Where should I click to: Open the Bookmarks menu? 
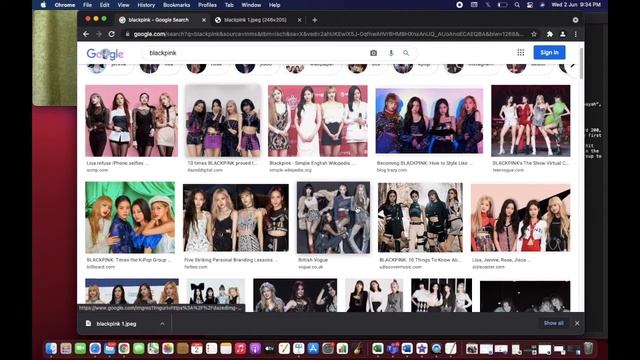[176, 5]
